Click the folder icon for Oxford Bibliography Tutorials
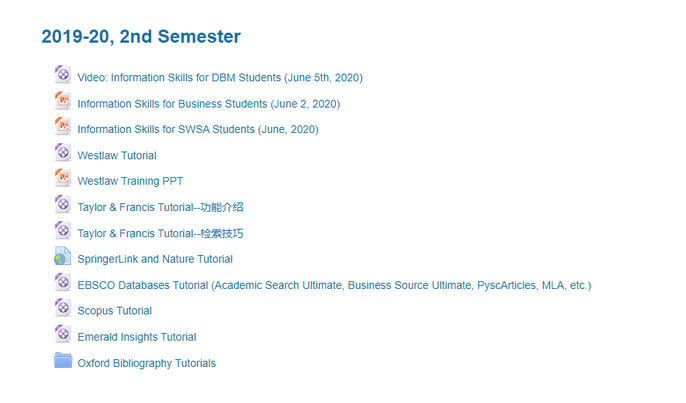This screenshot has height=403, width=686. click(x=63, y=361)
